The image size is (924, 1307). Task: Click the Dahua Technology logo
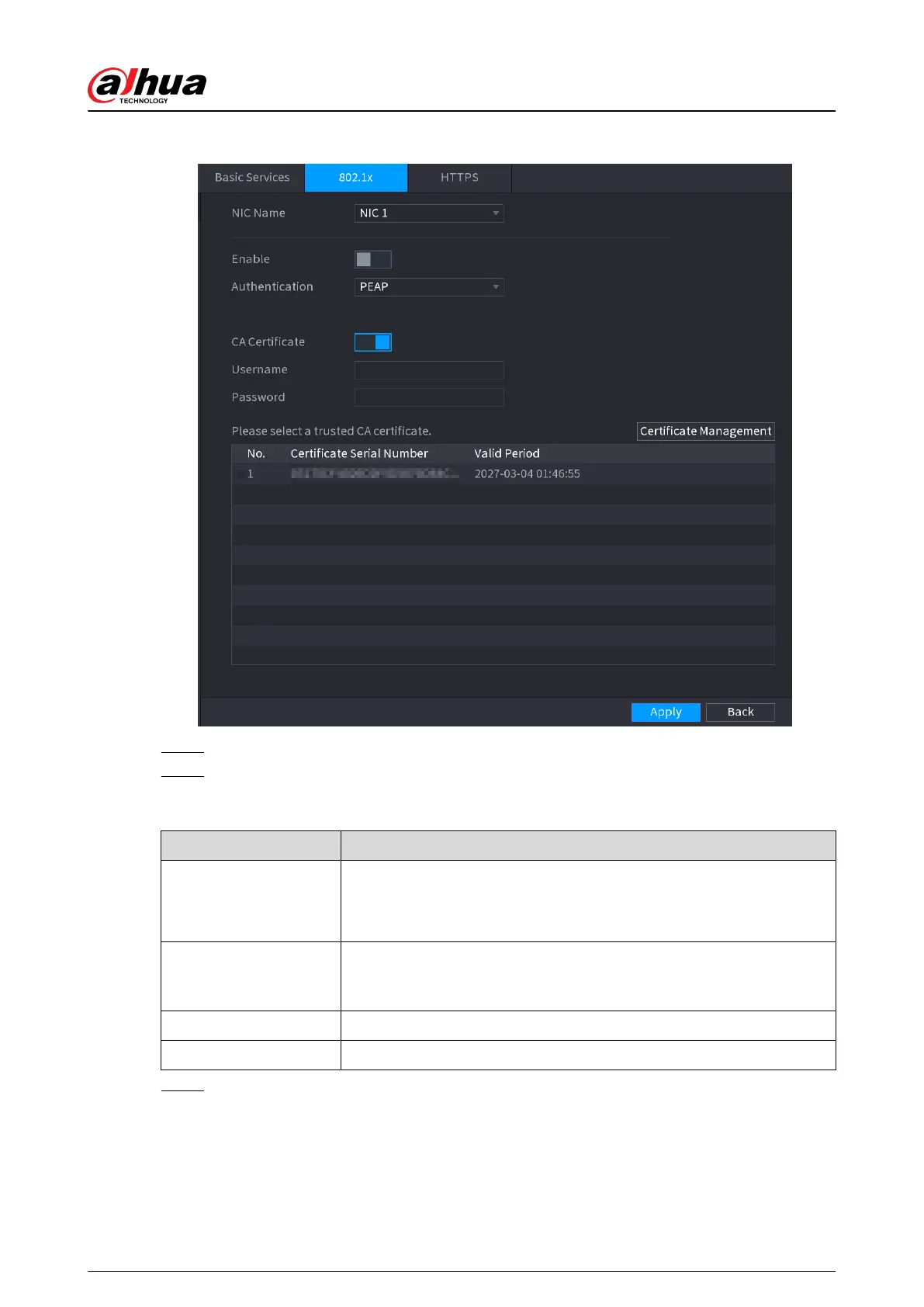click(147, 85)
